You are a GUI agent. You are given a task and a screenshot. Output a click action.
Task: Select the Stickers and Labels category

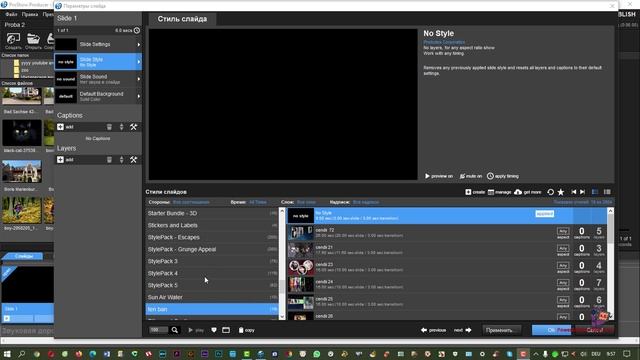[x=212, y=225]
